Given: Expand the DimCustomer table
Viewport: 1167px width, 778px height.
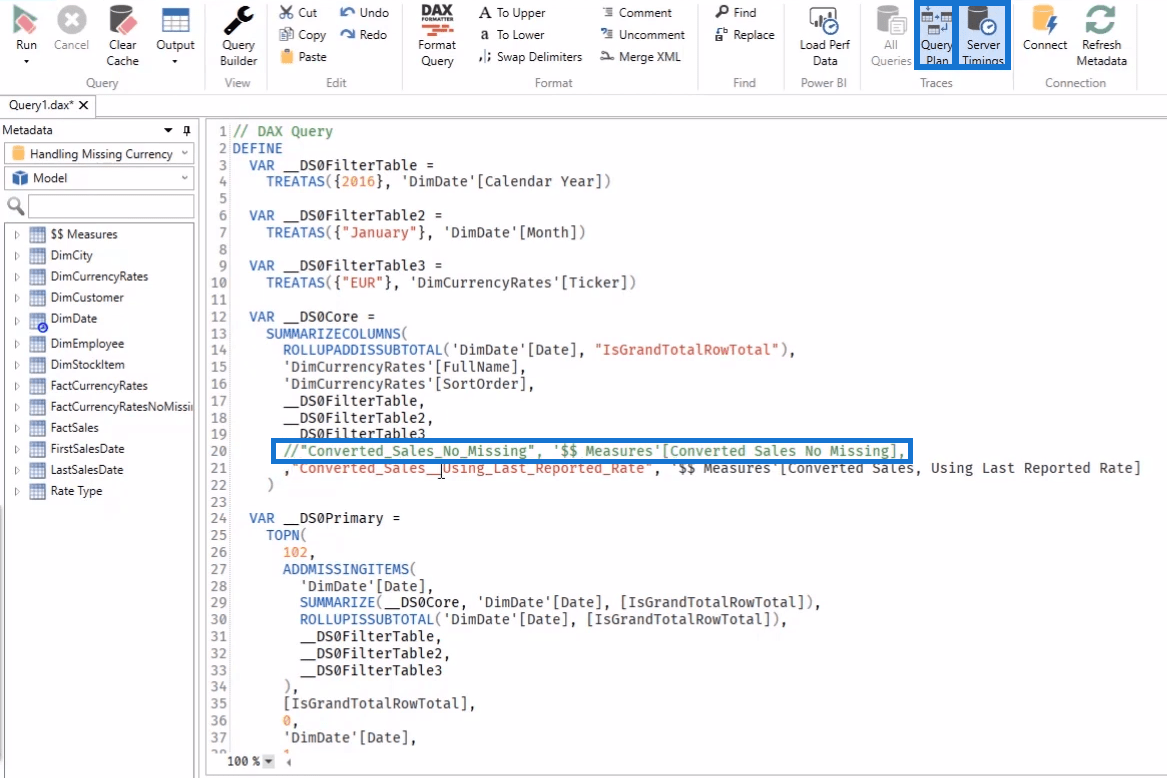Looking at the screenshot, I should click(16, 297).
